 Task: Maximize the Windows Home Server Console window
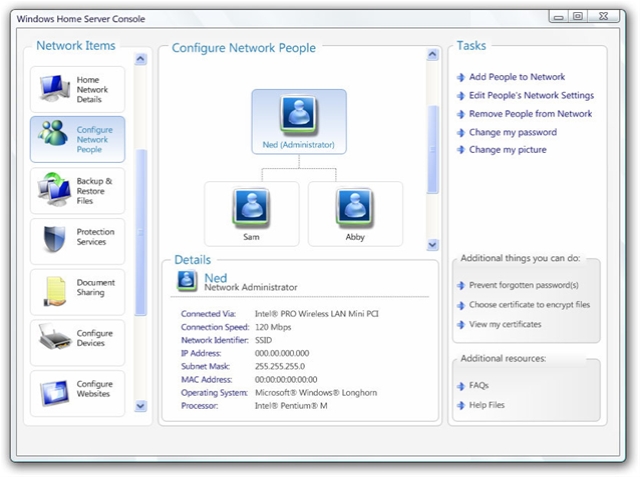click(578, 16)
